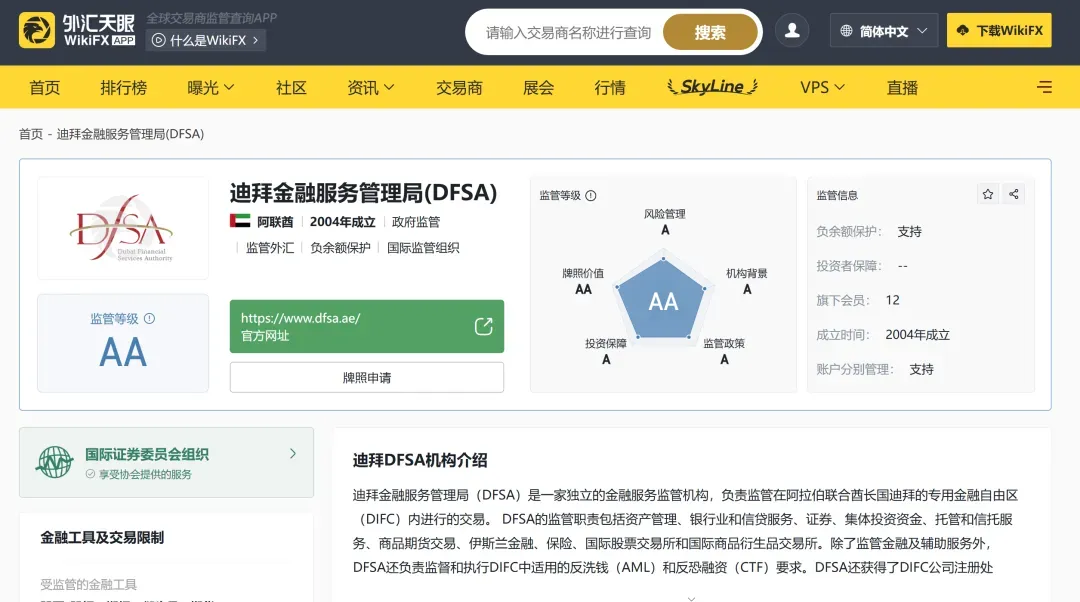Click the 机构背景 chart label
Screen dimensions: 1080x602
tap(747, 273)
